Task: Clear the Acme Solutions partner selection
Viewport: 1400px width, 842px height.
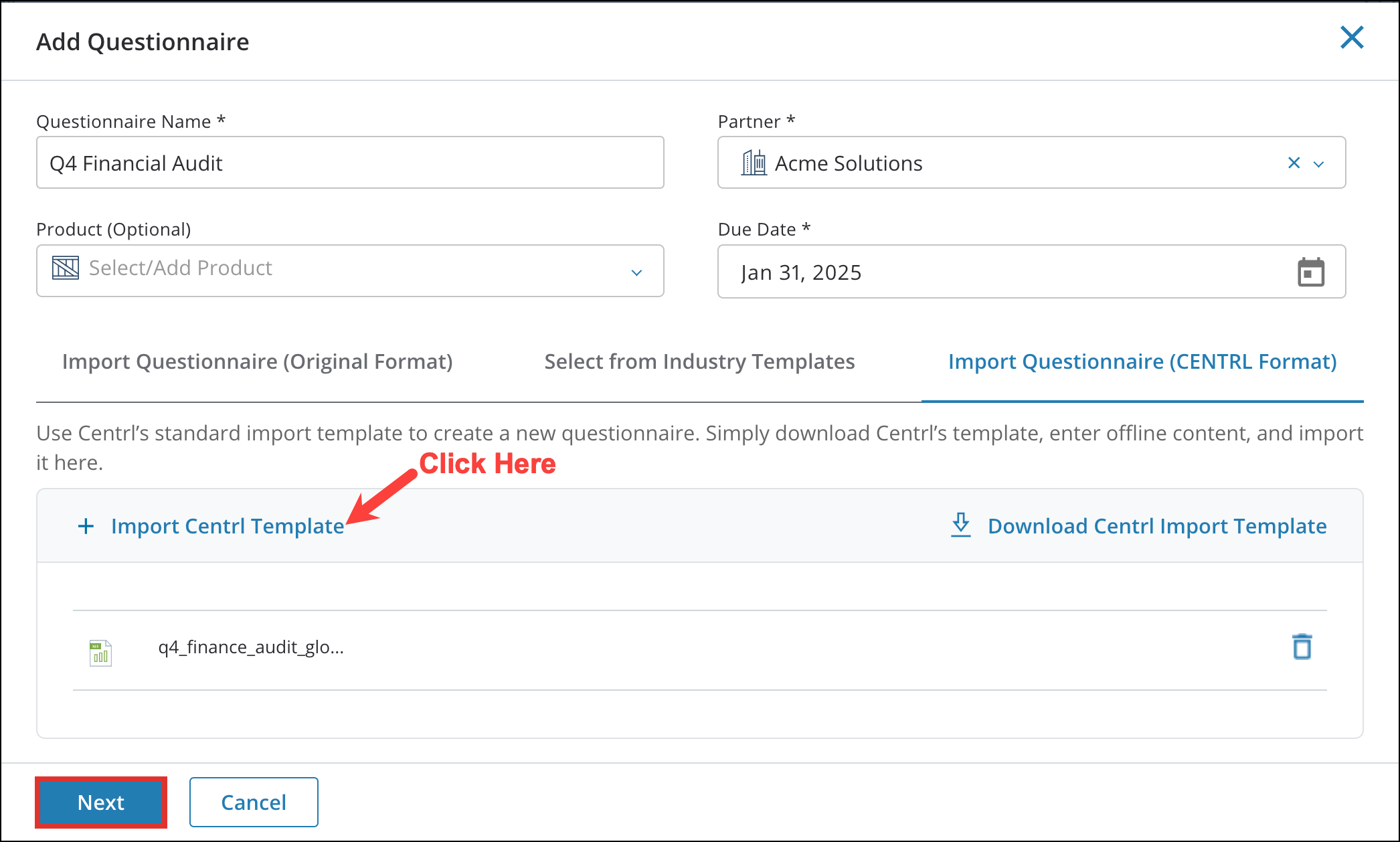Action: (1292, 163)
